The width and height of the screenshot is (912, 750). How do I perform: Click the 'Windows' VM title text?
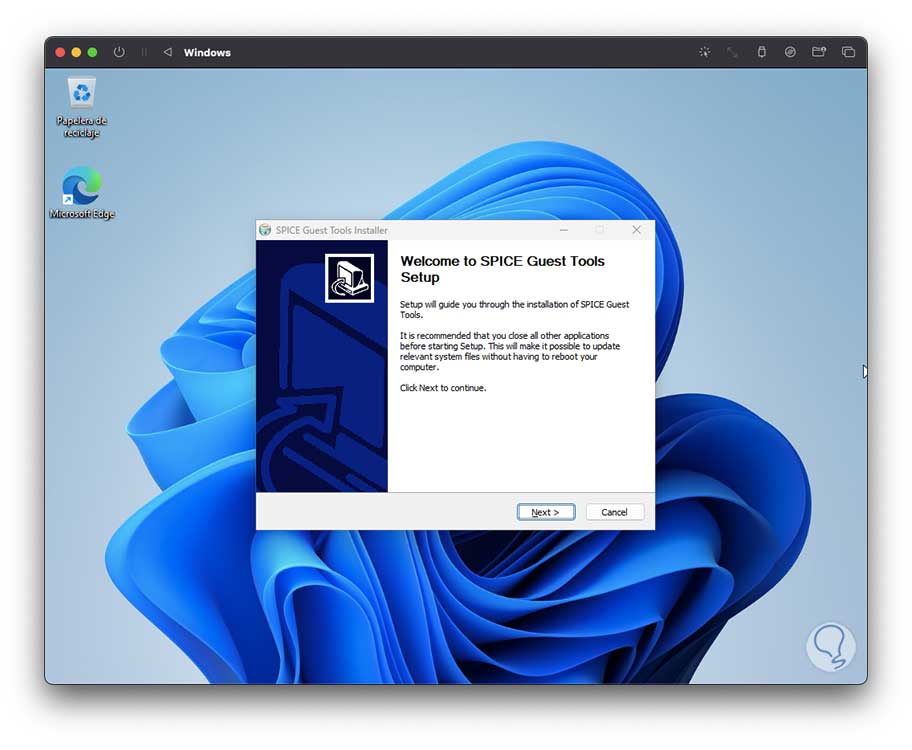pyautogui.click(x=207, y=52)
